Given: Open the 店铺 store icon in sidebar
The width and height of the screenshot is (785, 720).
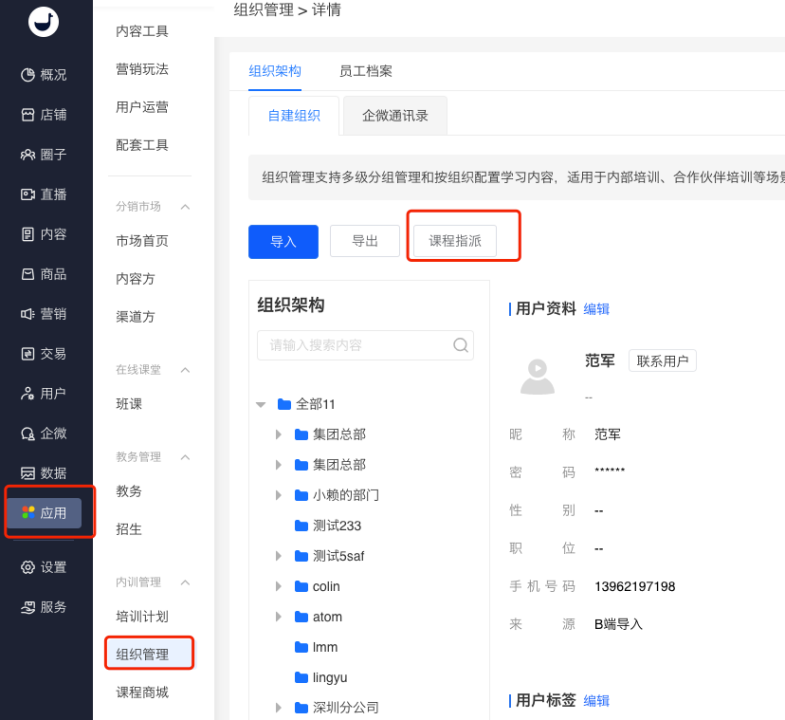Looking at the screenshot, I should point(28,115).
